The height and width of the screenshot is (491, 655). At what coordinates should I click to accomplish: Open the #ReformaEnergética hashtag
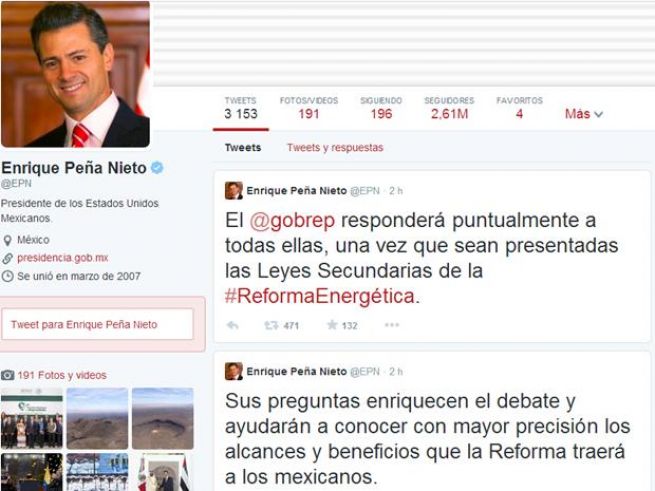click(x=320, y=296)
